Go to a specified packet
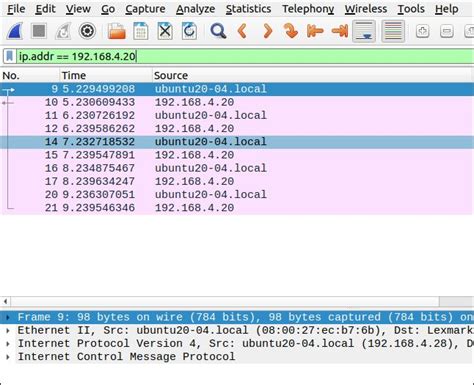The width and height of the screenshot is (474, 385). click(291, 31)
